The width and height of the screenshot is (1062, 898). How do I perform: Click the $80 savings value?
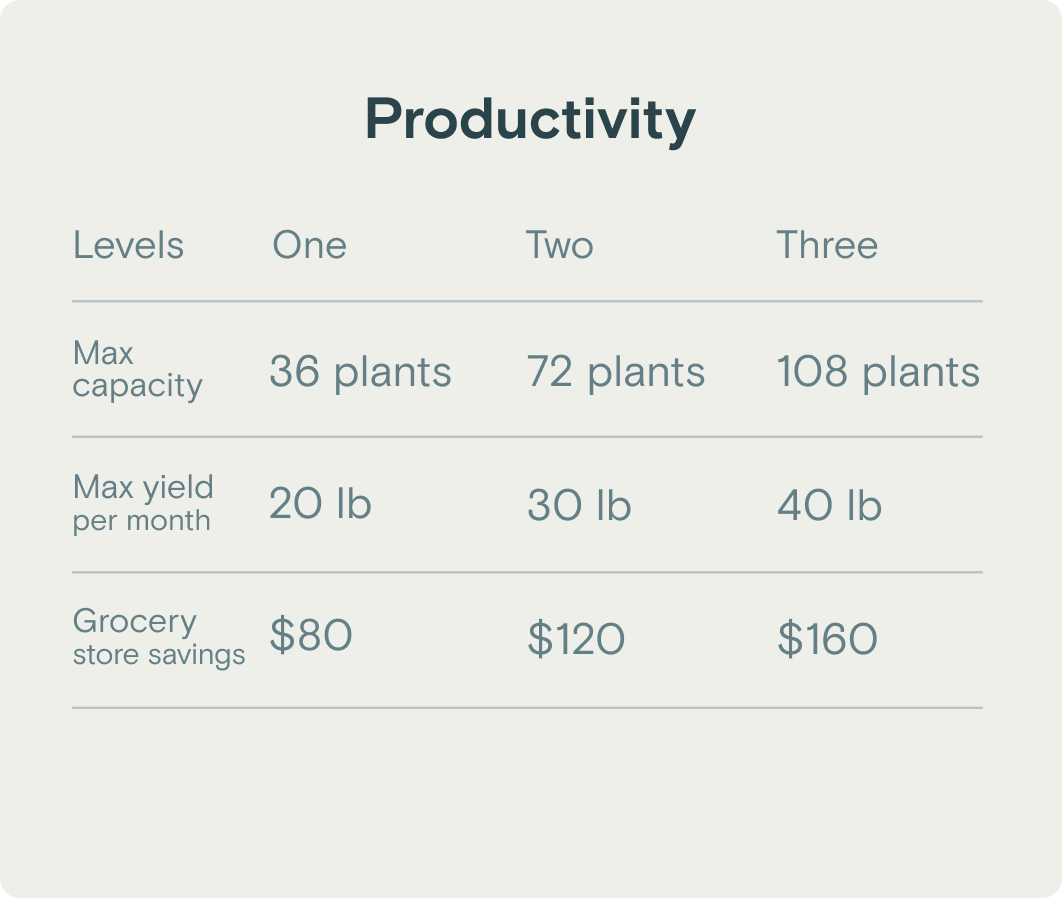tap(311, 636)
